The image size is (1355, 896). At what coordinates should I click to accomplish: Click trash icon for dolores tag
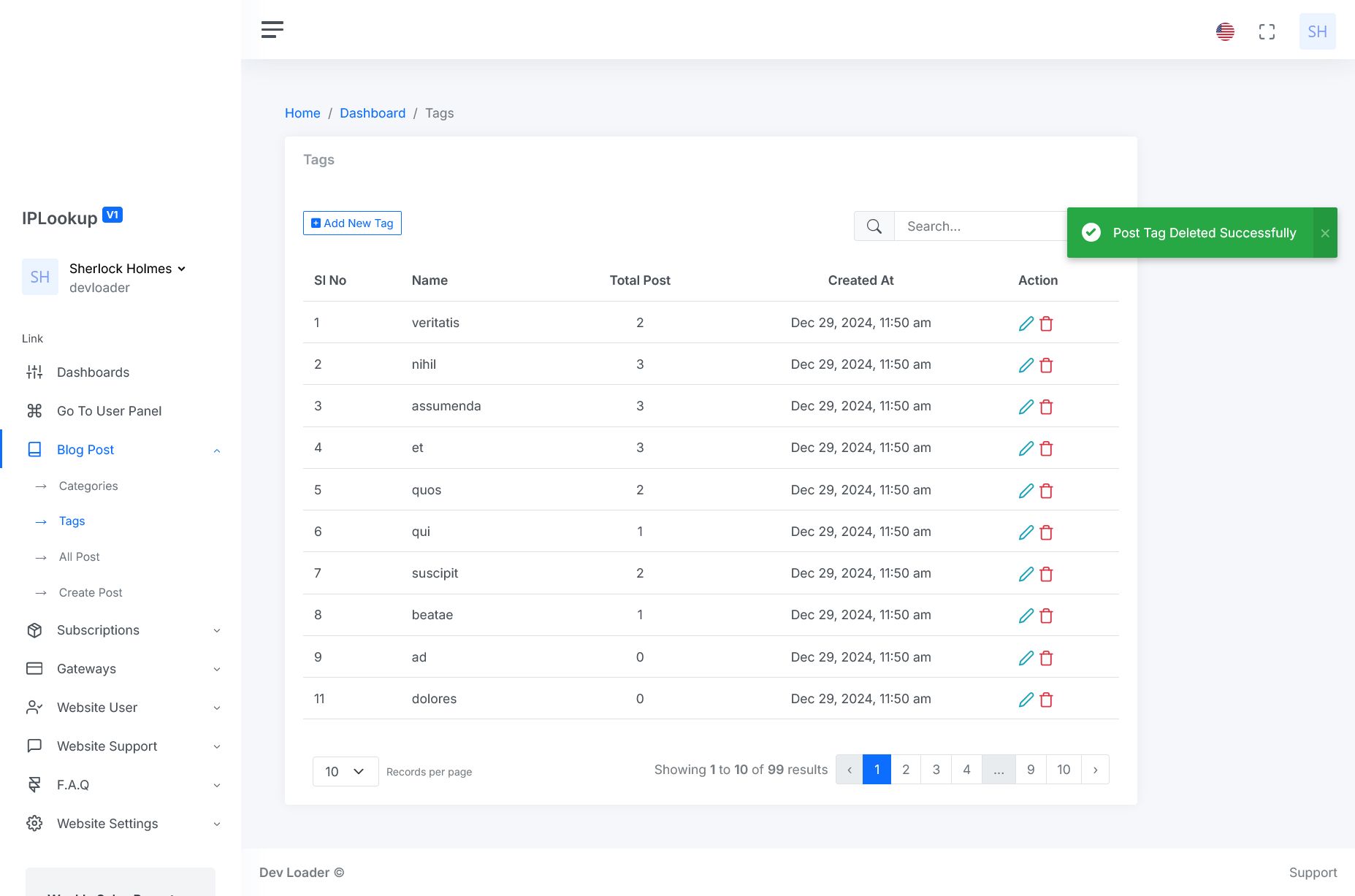1046,700
